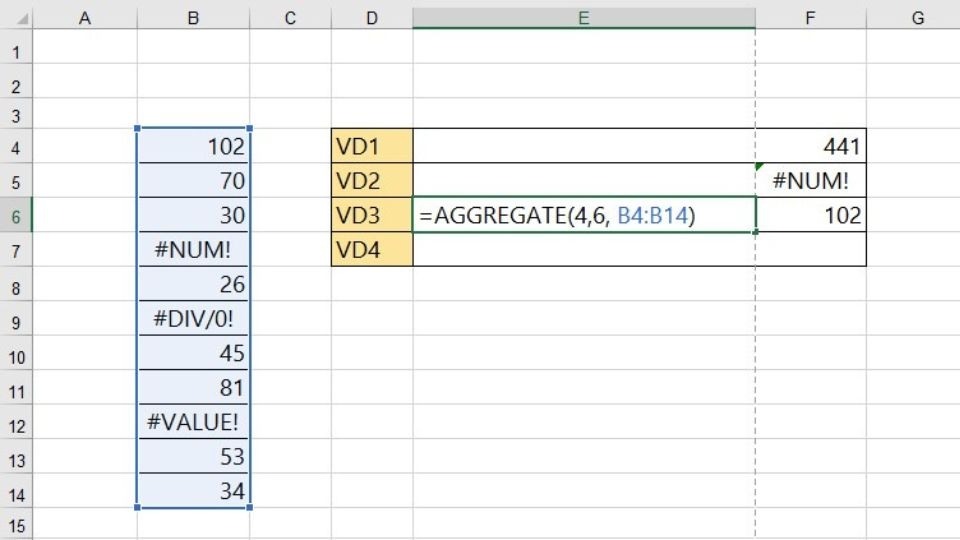This screenshot has height=540, width=960.
Task: Select column E header
Action: click(x=584, y=18)
